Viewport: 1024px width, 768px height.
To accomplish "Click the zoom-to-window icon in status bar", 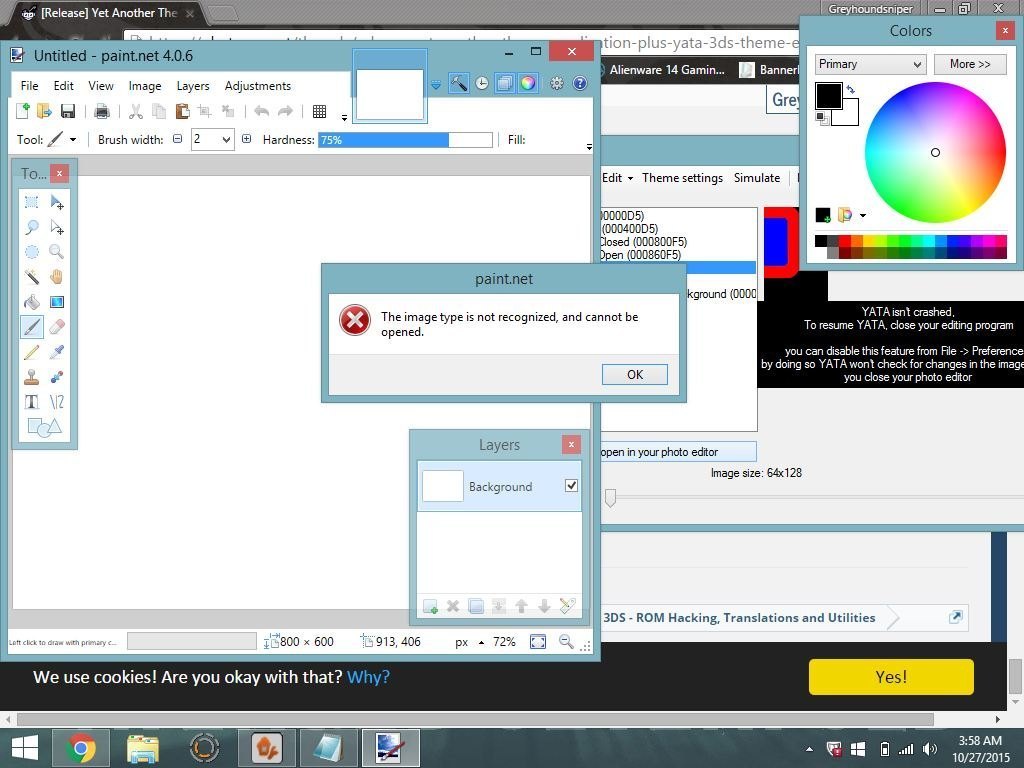I will (538, 642).
